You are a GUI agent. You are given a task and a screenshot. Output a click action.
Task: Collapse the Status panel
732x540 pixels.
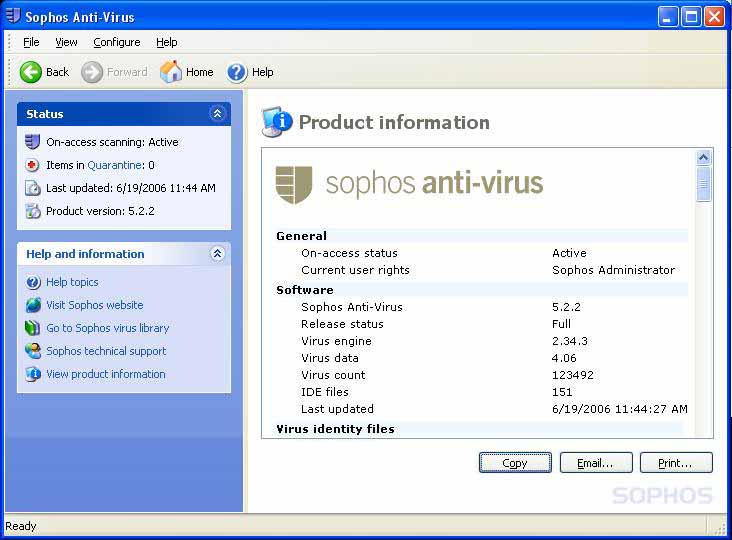[x=217, y=114]
